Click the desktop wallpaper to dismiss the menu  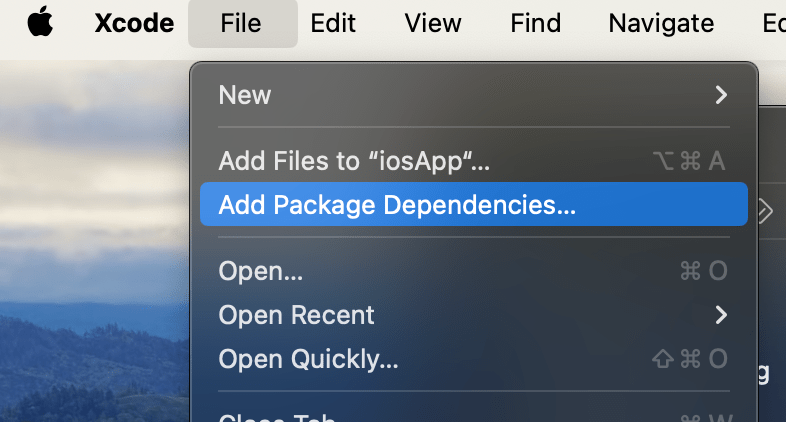coord(90,250)
